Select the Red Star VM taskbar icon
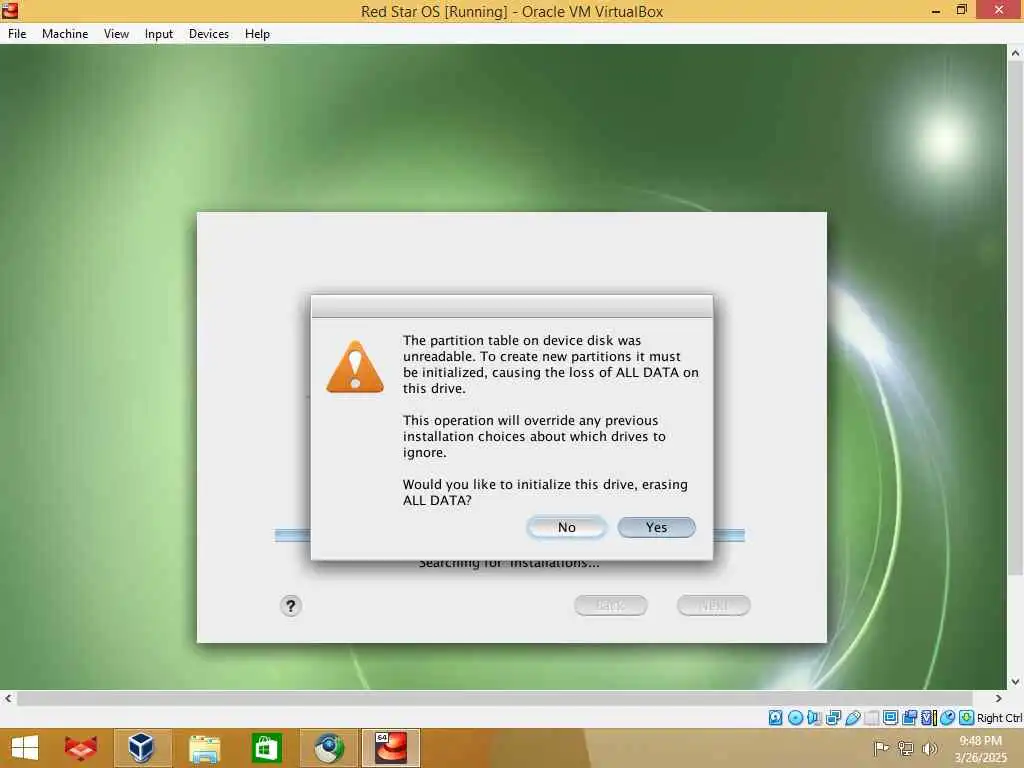The image size is (1024, 768). [x=391, y=748]
